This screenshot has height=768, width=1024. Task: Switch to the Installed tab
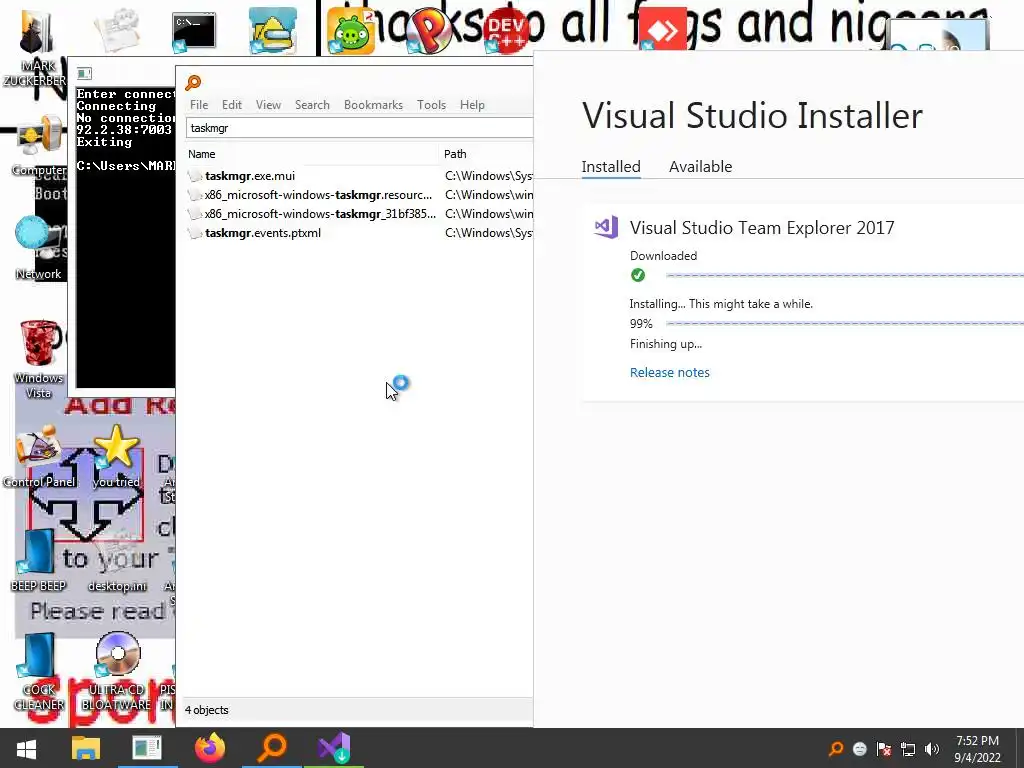(x=611, y=167)
